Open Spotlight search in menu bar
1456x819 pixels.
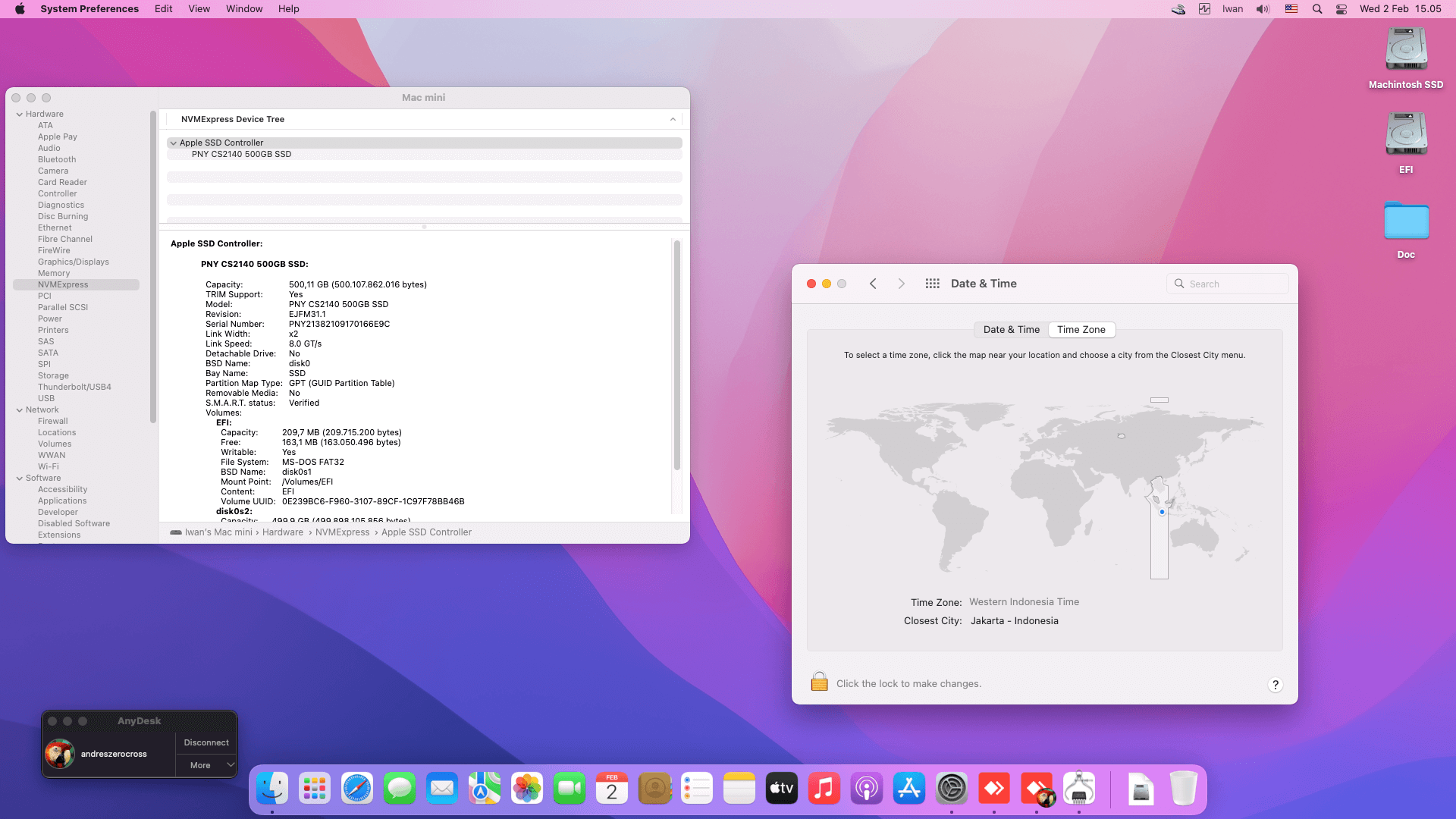point(1317,9)
